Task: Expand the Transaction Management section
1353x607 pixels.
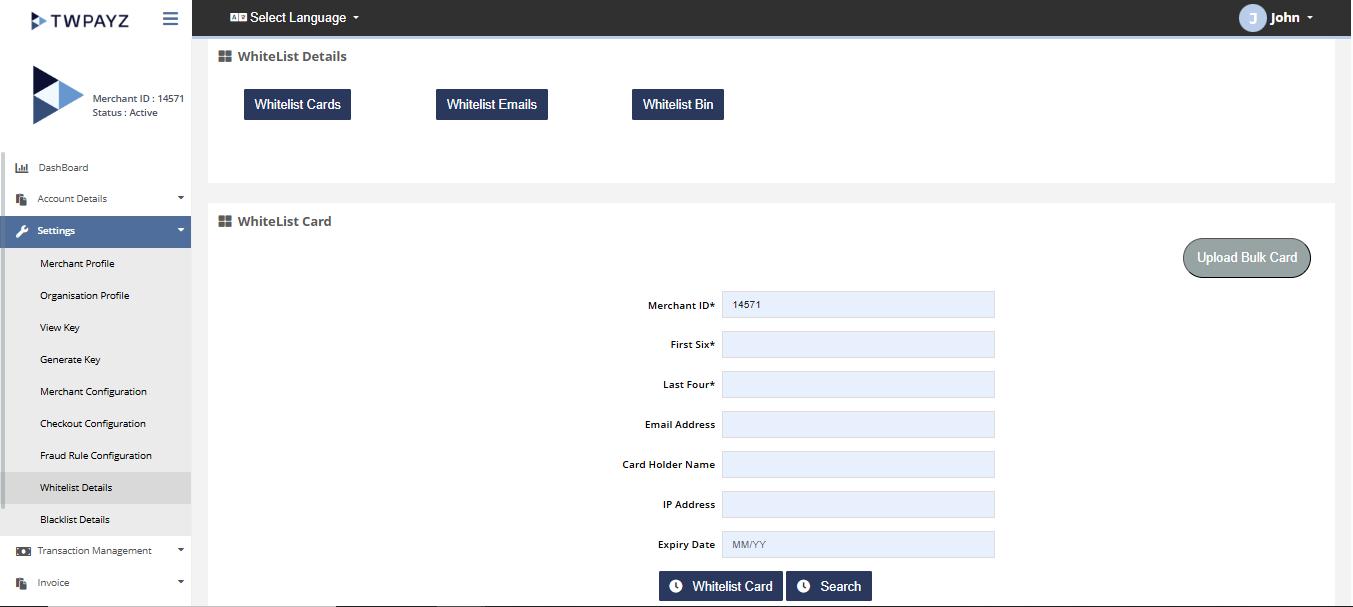Action: pos(95,551)
